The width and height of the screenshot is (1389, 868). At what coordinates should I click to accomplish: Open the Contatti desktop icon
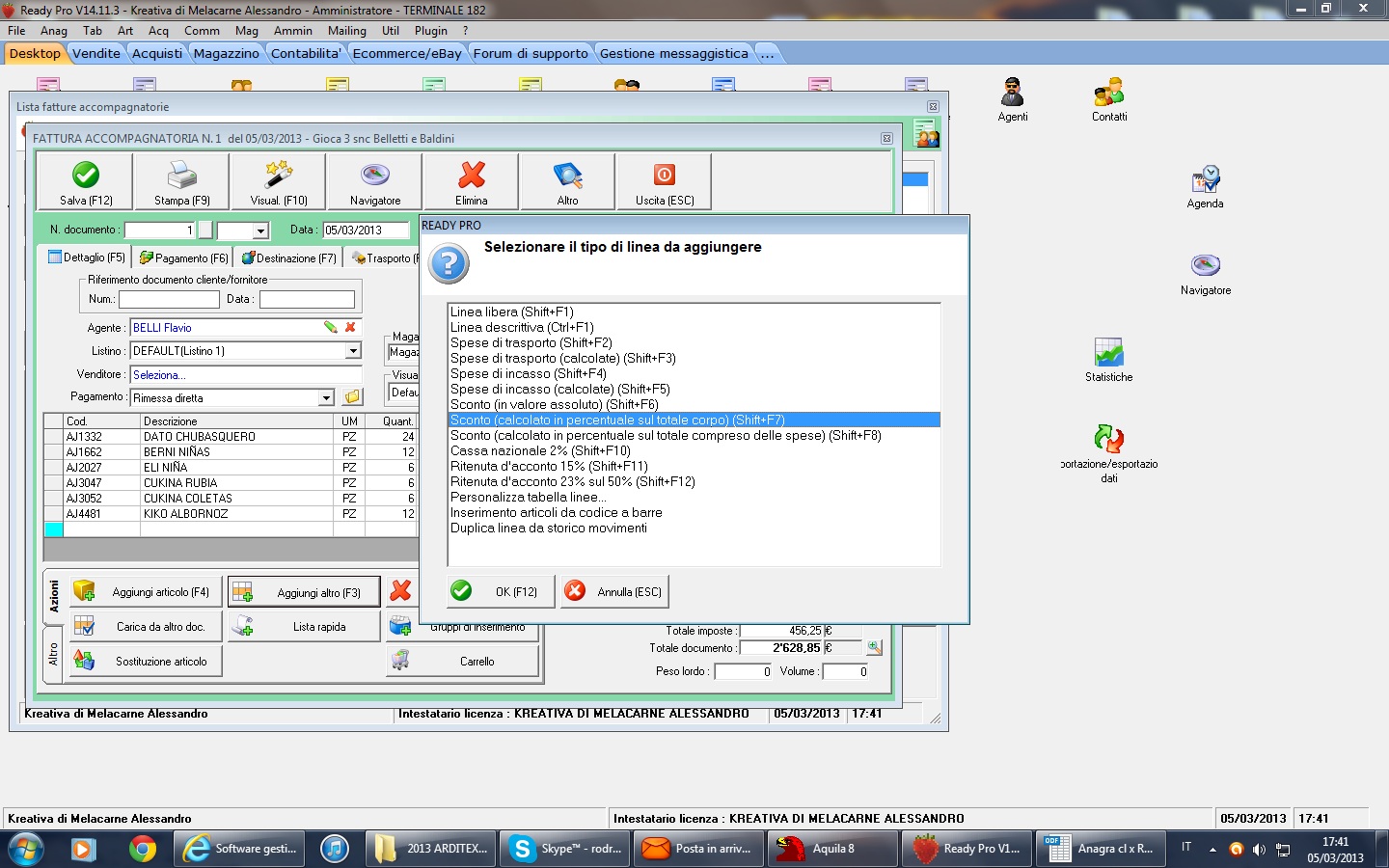coord(1109,100)
